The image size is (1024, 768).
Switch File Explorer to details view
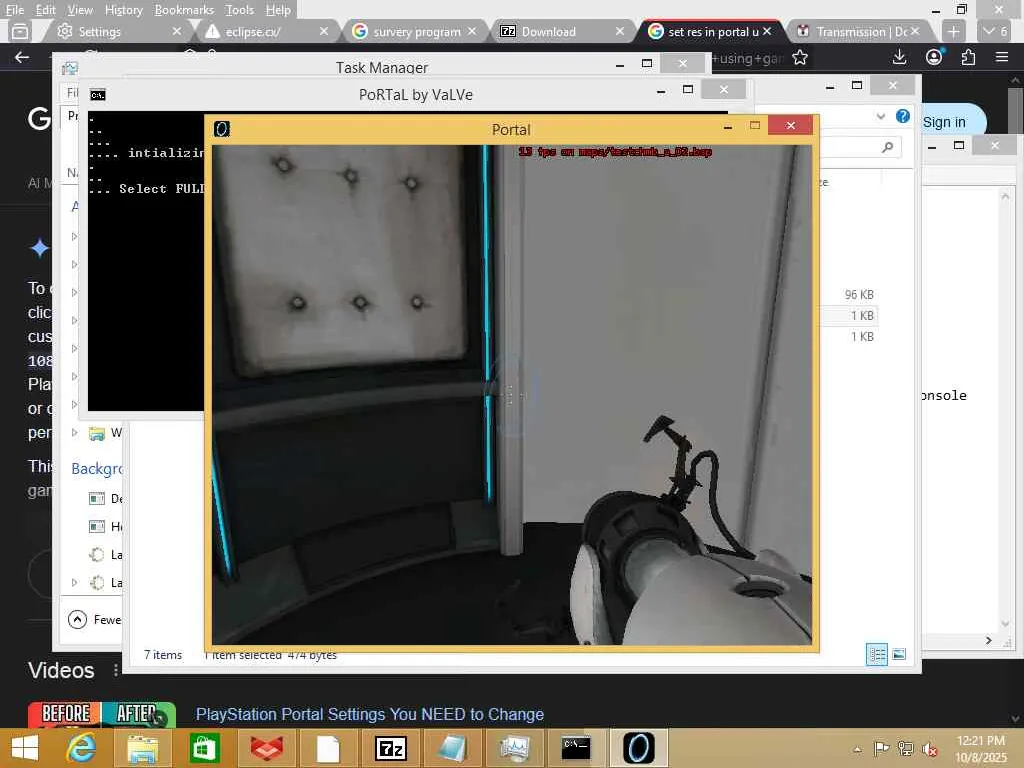click(876, 654)
